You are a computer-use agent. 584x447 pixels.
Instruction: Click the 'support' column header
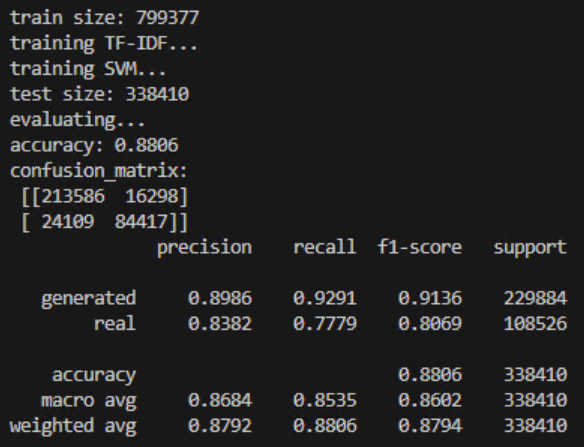click(x=530, y=248)
